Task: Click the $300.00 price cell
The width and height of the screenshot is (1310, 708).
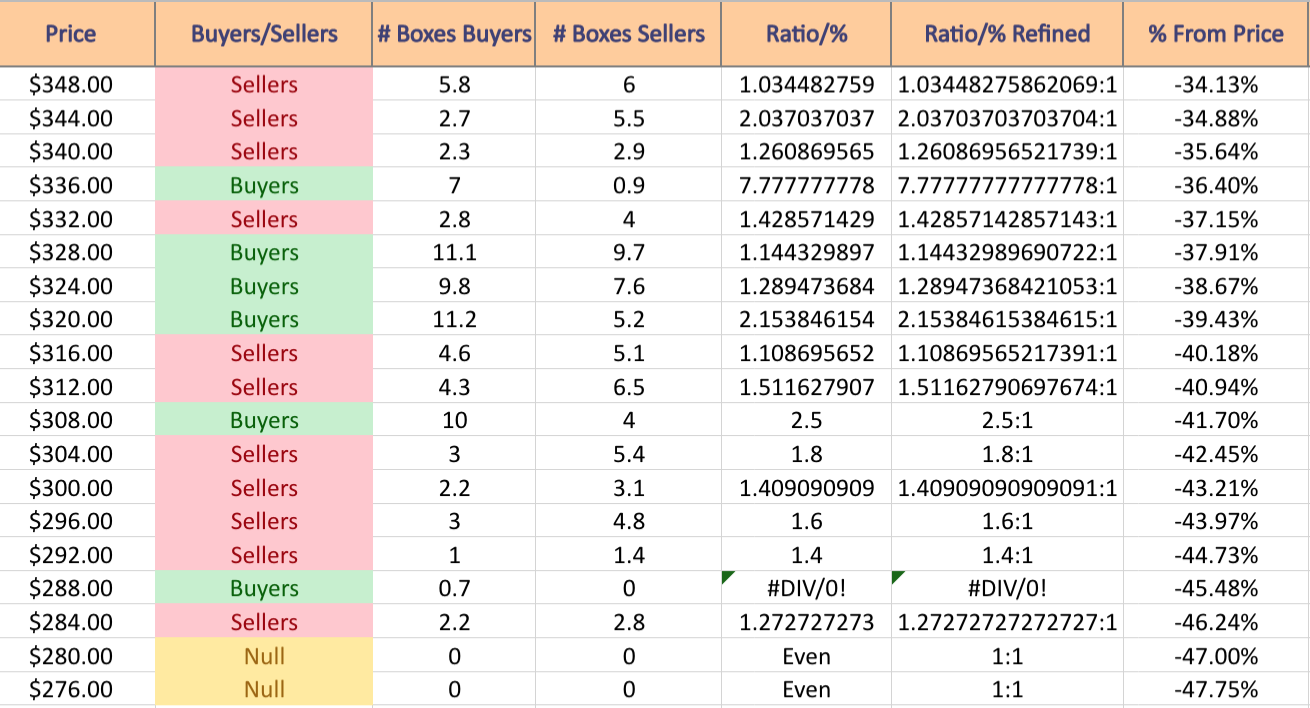Action: point(77,488)
